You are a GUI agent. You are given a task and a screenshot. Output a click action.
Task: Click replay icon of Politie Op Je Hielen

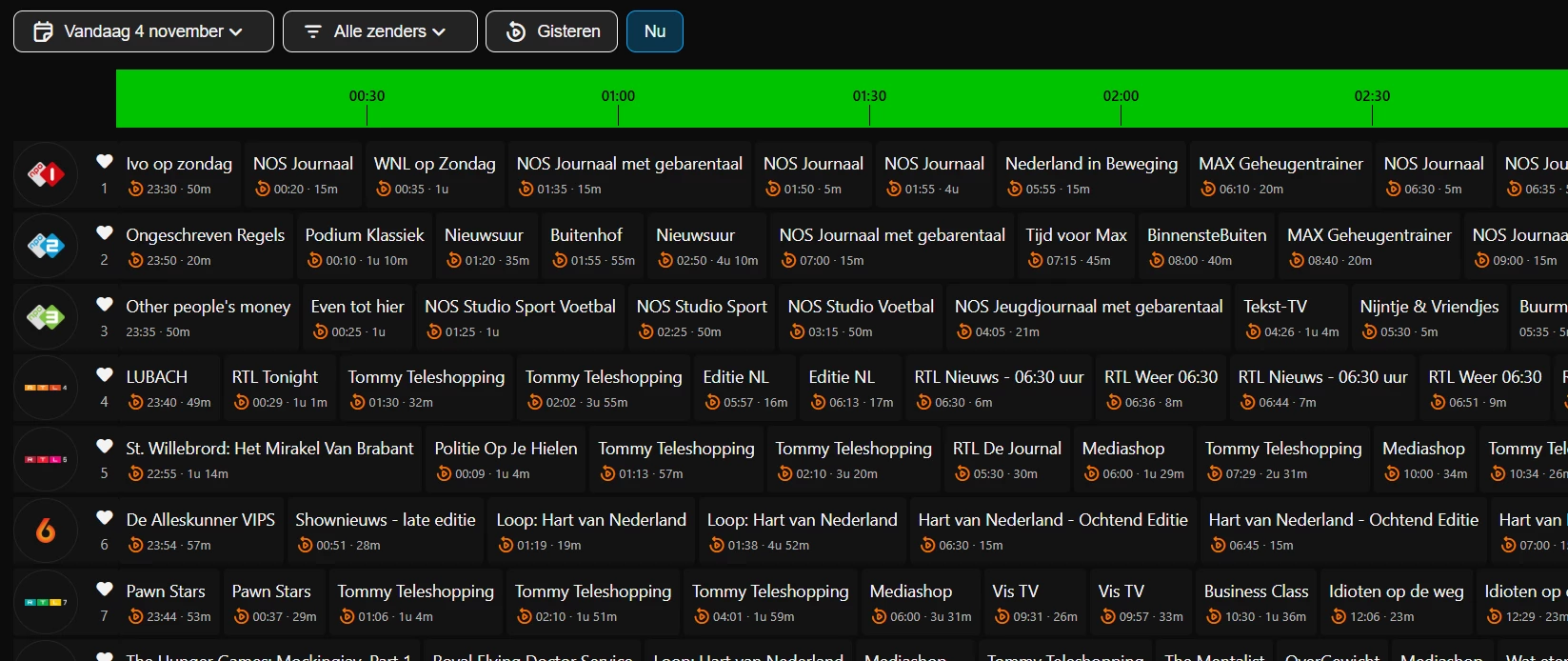point(444,474)
